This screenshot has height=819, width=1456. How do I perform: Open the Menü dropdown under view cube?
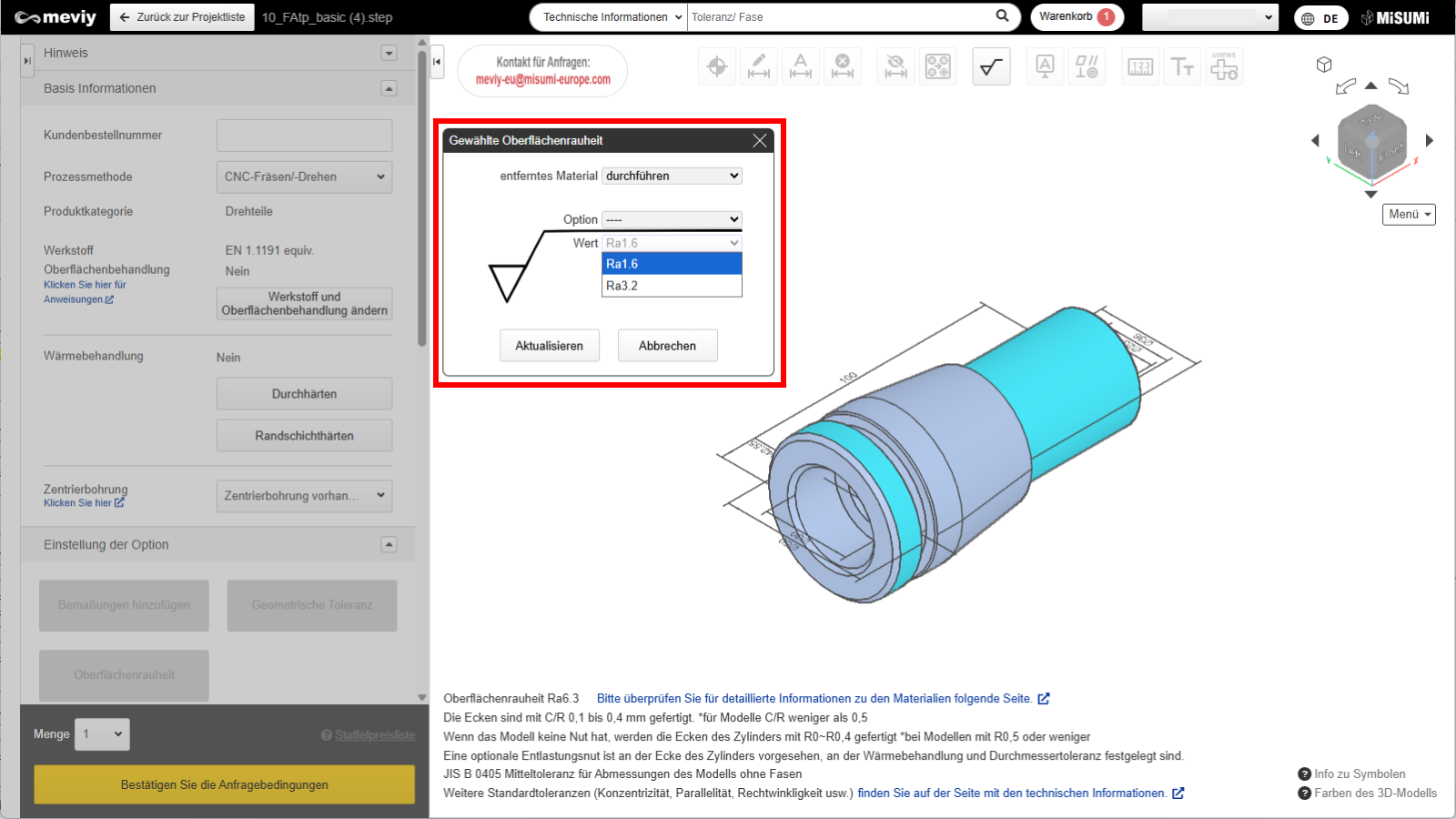pos(1409,214)
